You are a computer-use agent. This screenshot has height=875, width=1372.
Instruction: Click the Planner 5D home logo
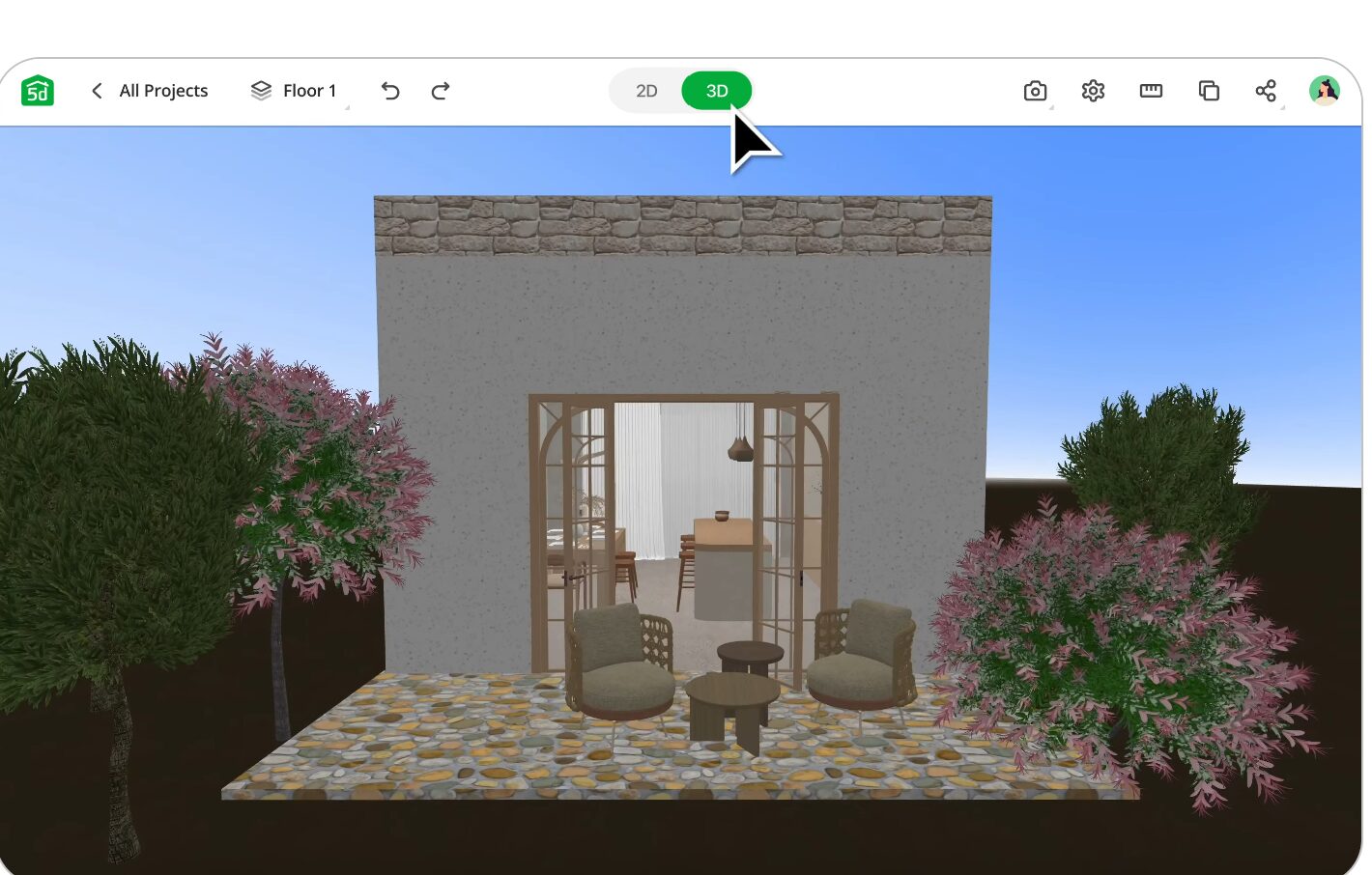click(x=38, y=91)
